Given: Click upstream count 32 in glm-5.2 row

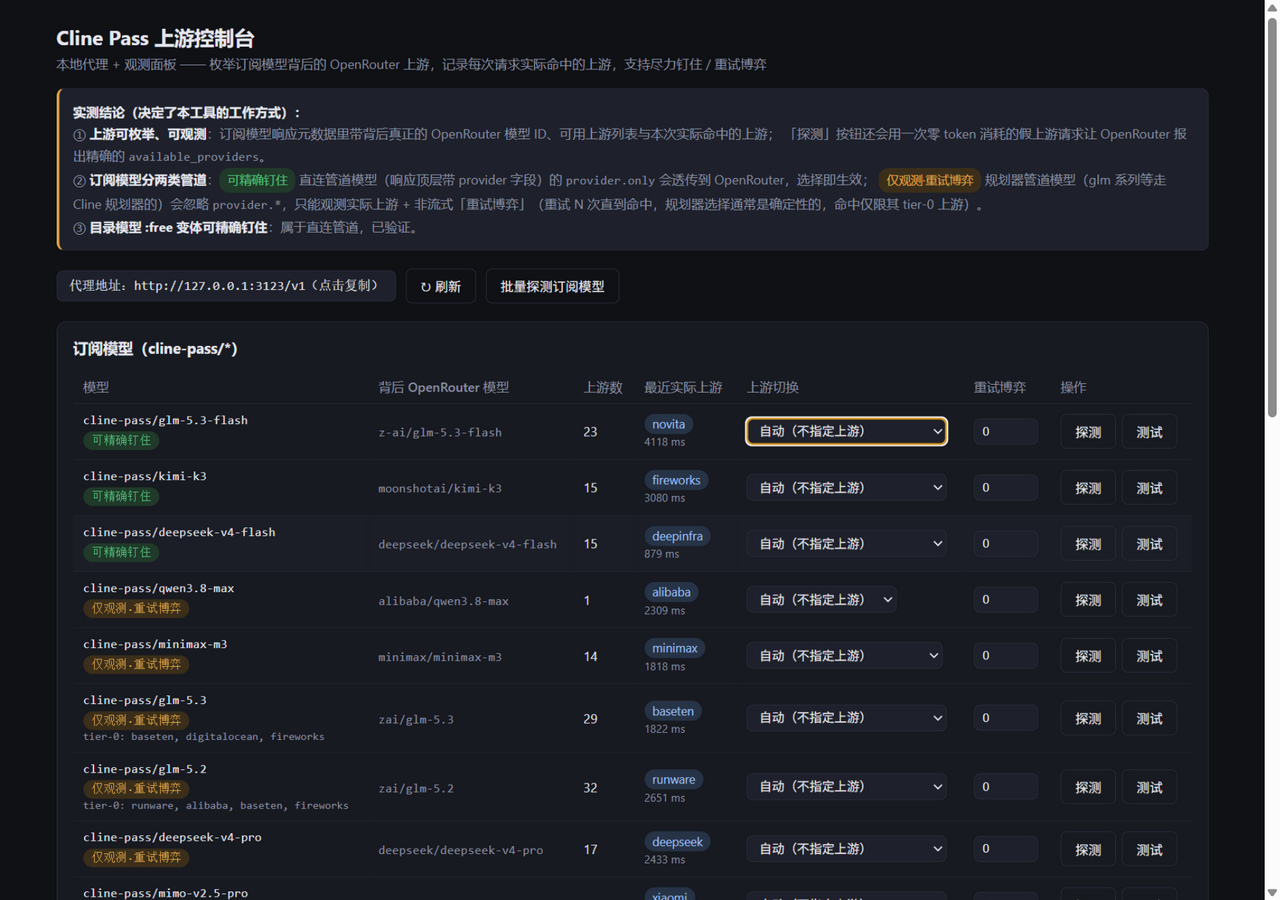Looking at the screenshot, I should point(590,788).
